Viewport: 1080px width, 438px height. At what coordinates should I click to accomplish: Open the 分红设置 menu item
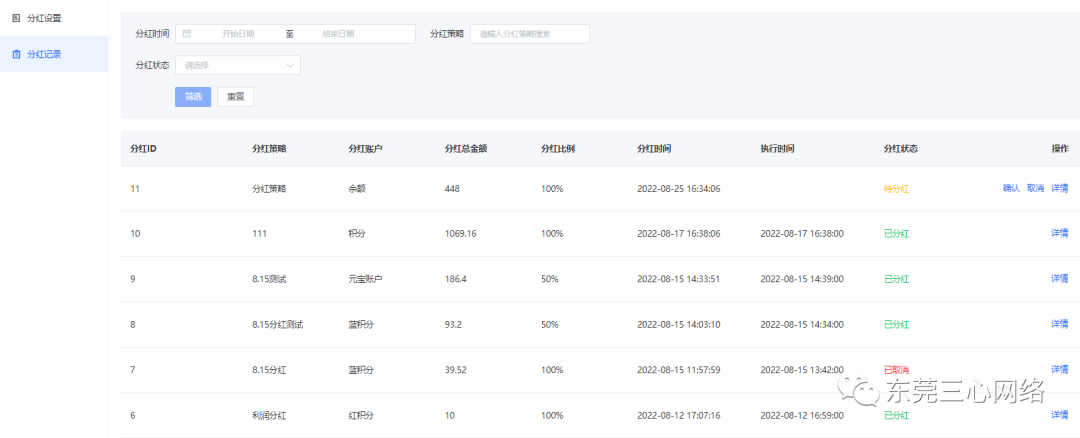44,17
